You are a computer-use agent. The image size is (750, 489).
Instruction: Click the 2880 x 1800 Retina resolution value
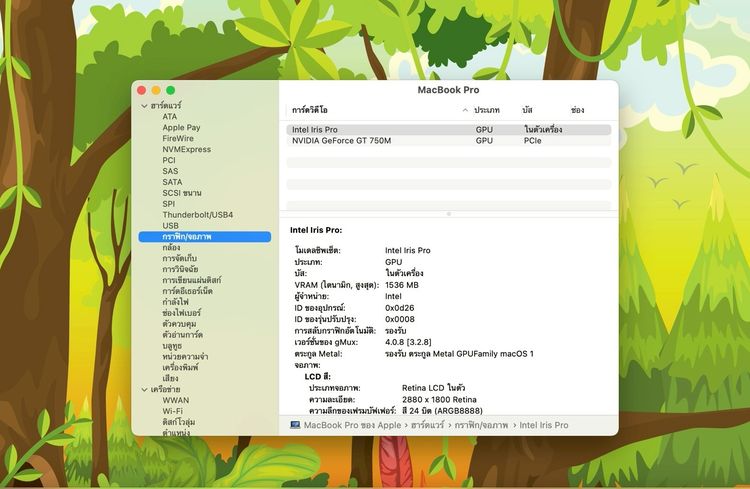pyautogui.click(x=439, y=400)
